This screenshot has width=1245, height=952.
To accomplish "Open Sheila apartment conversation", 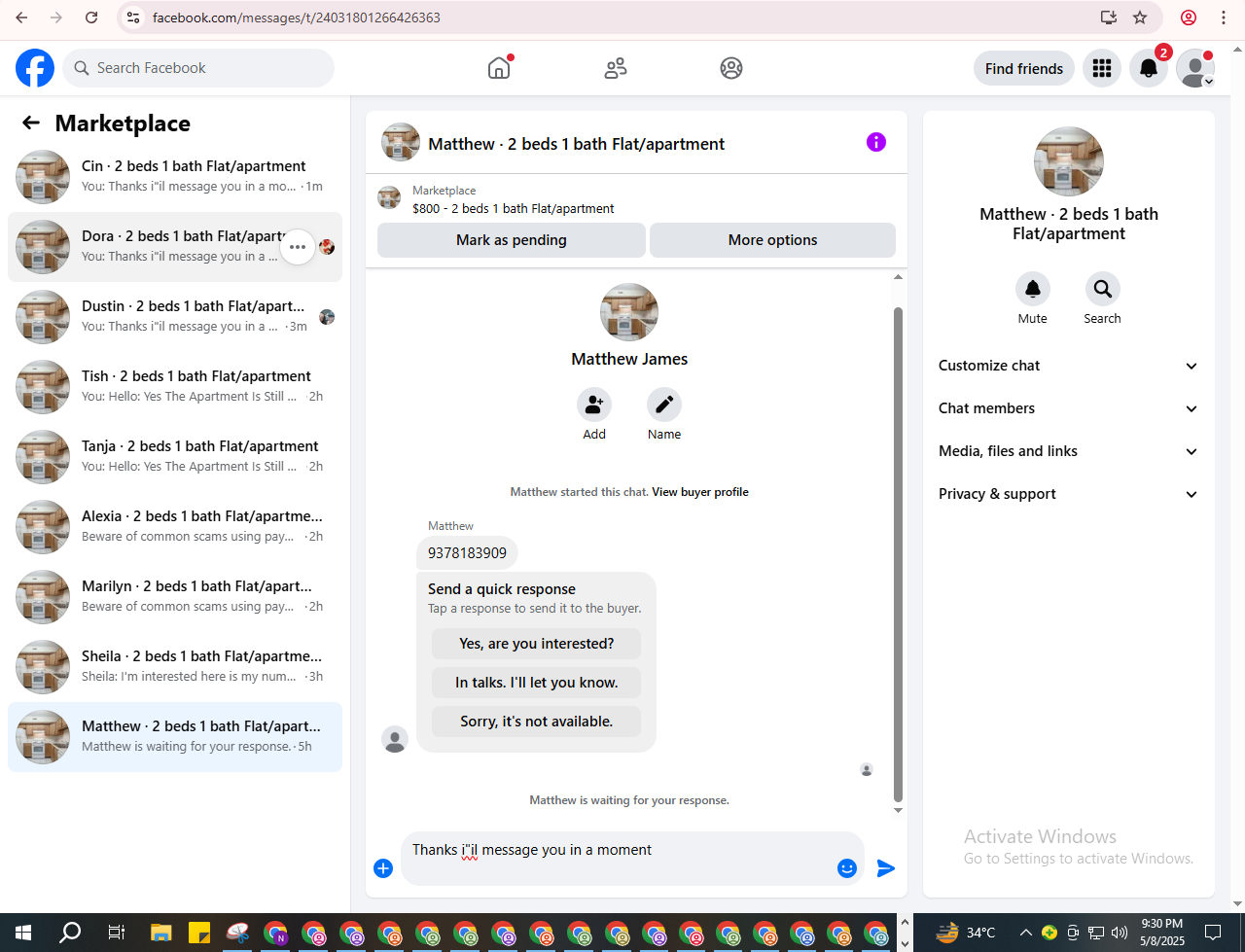I will pos(175,667).
